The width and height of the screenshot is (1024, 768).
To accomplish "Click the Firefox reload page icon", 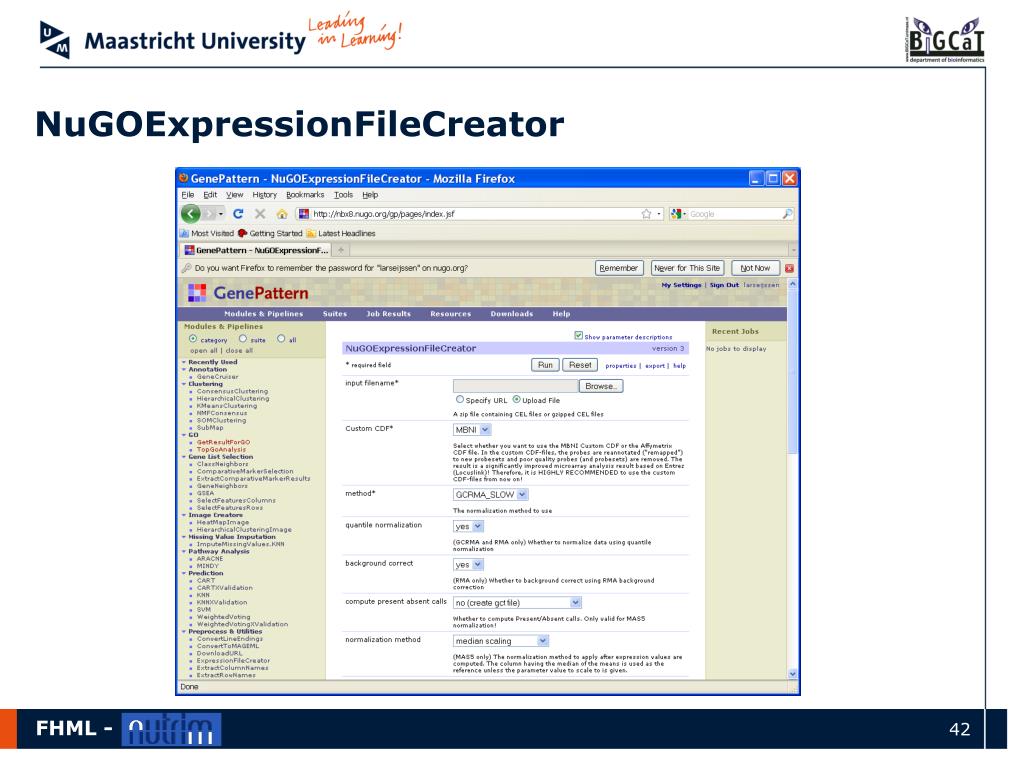I will 238,214.
